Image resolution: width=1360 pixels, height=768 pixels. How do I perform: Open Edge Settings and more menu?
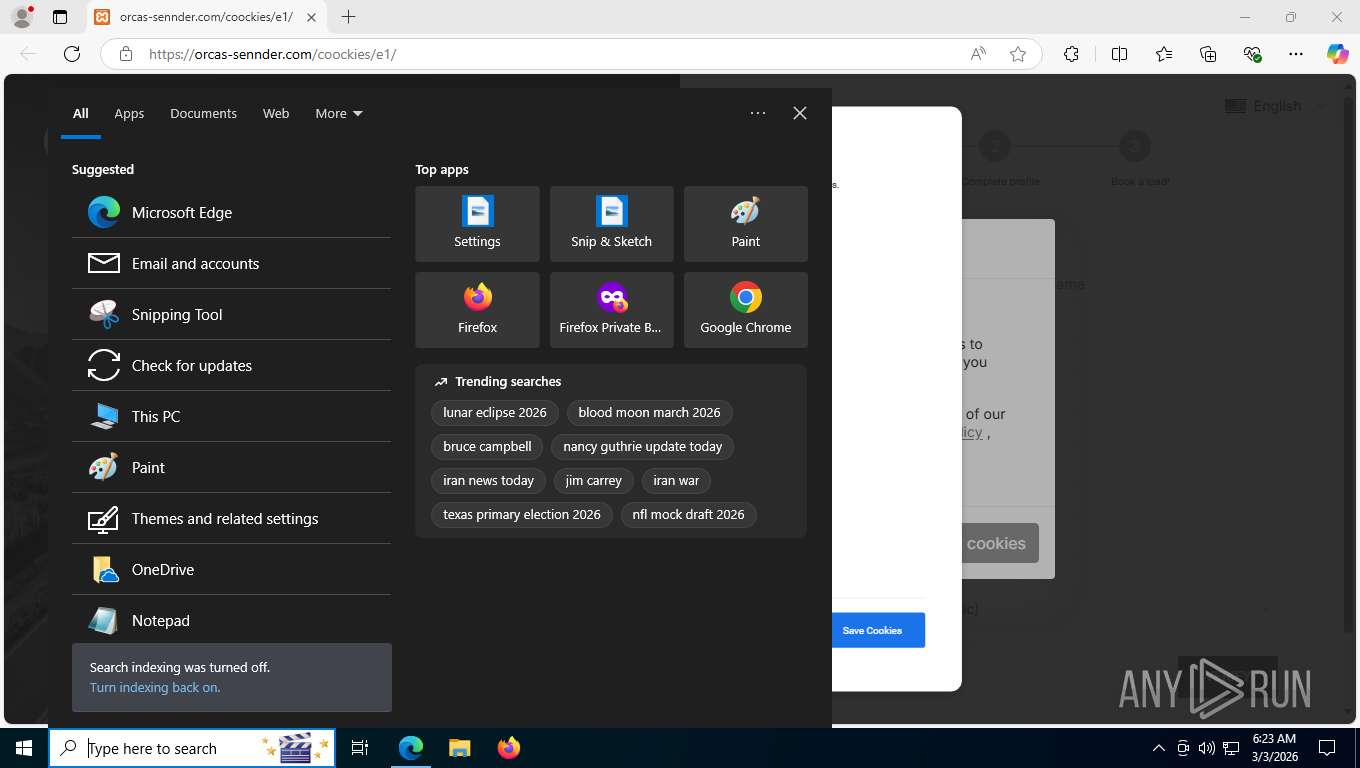1296,54
